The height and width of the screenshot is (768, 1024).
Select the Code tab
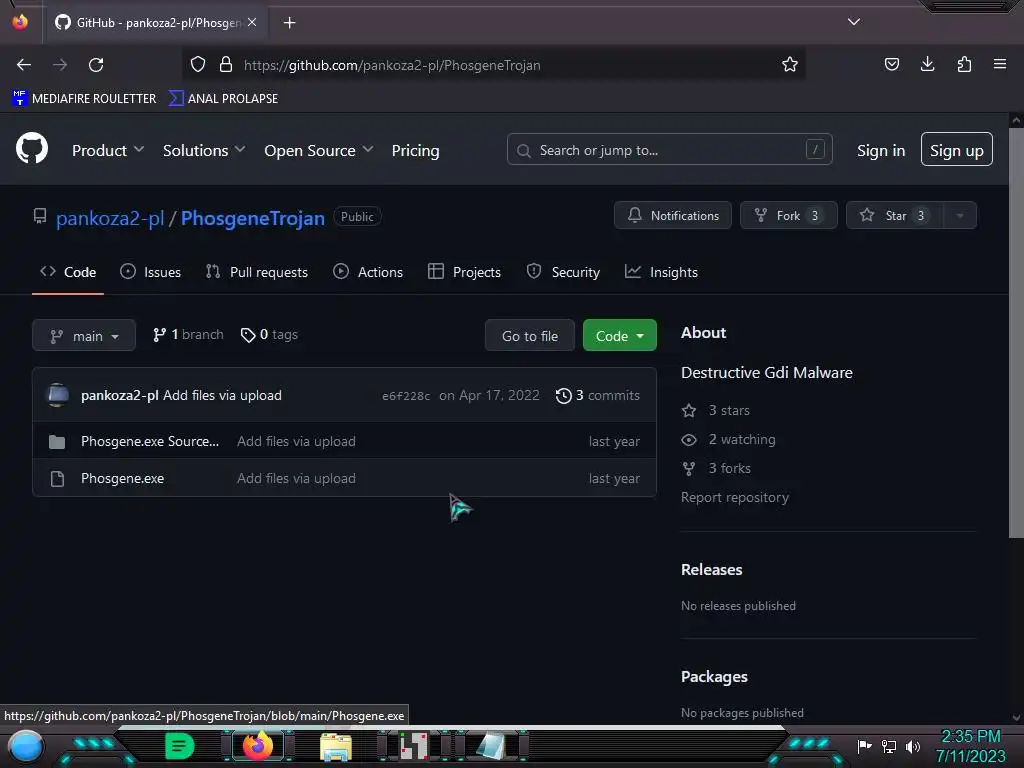tap(68, 272)
